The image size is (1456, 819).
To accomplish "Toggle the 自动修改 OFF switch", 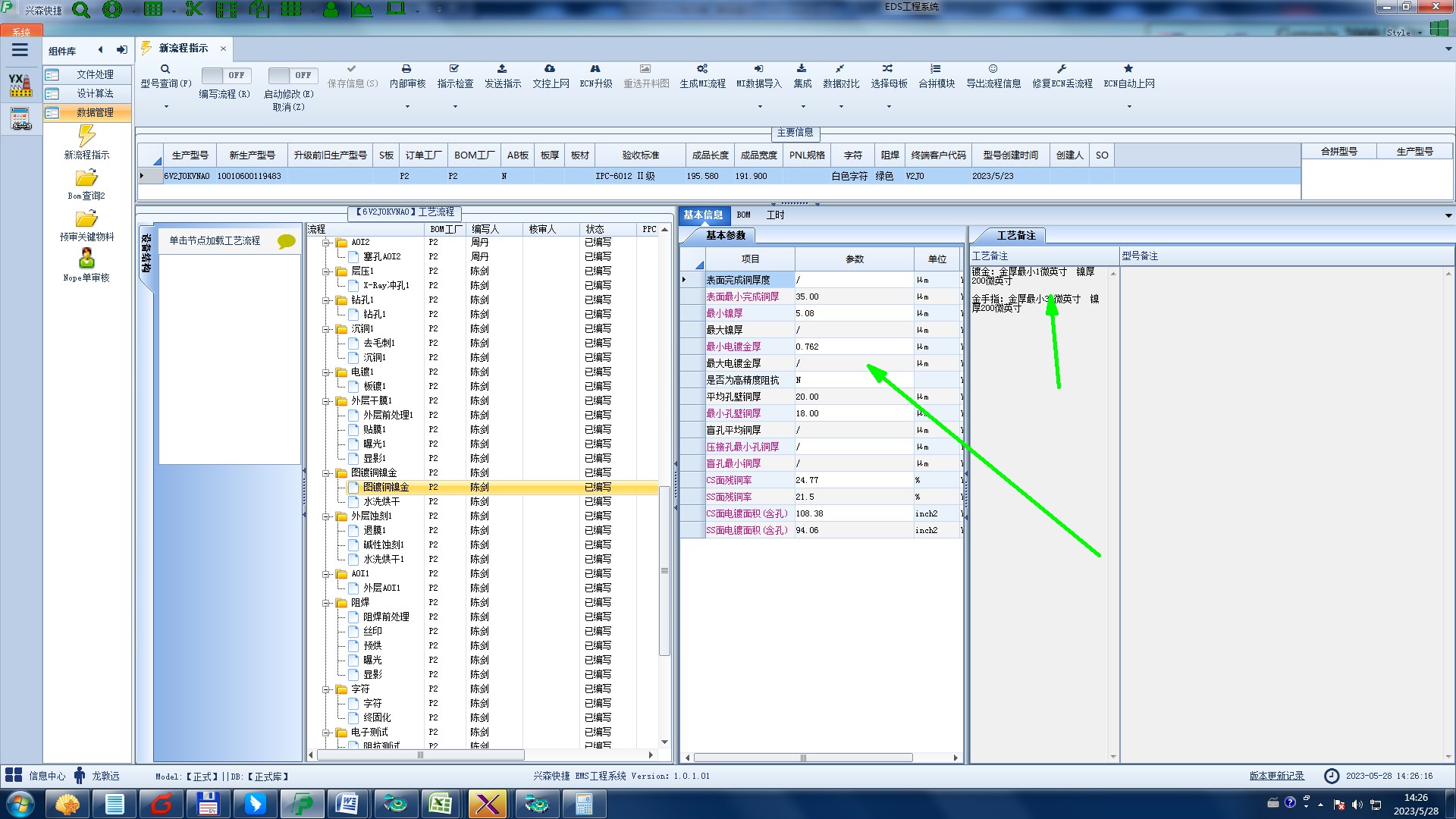I will point(292,75).
